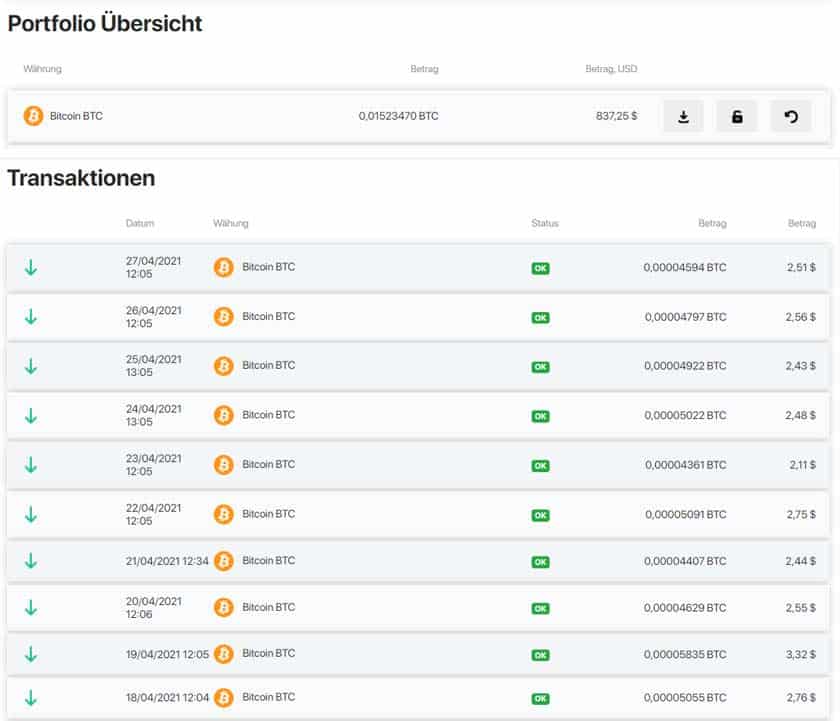Click the green arrow for 19/04/2021 transaction
The height and width of the screenshot is (721, 840).
tap(31, 654)
